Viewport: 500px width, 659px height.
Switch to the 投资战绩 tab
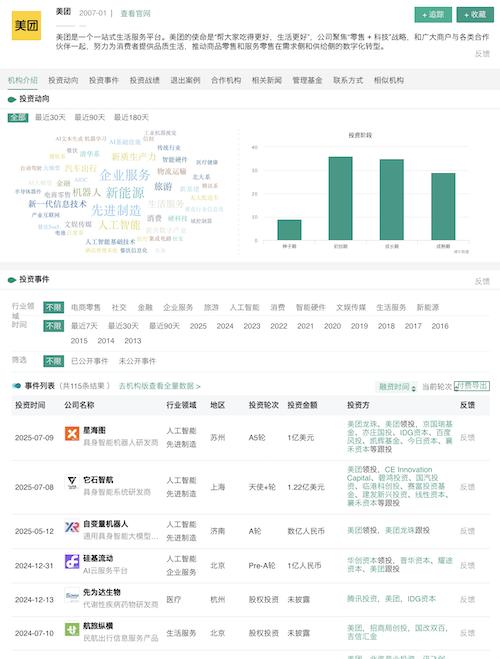click(145, 80)
